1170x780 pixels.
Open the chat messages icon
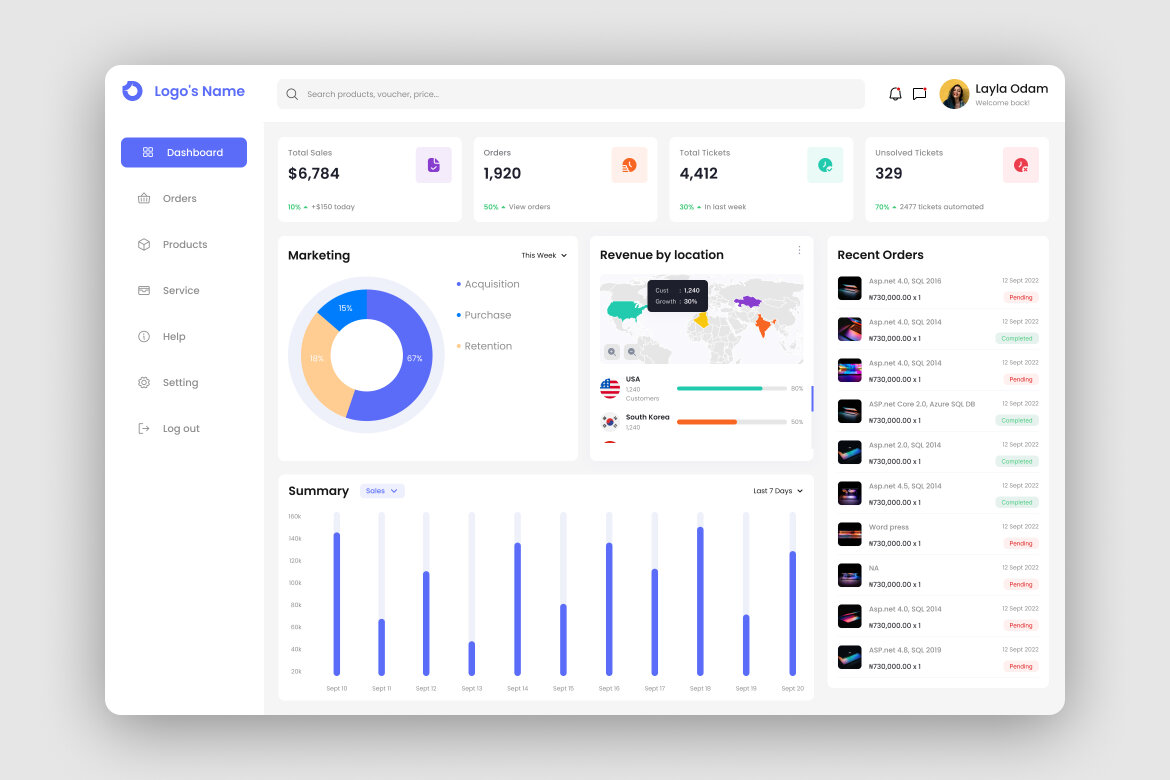(x=919, y=93)
